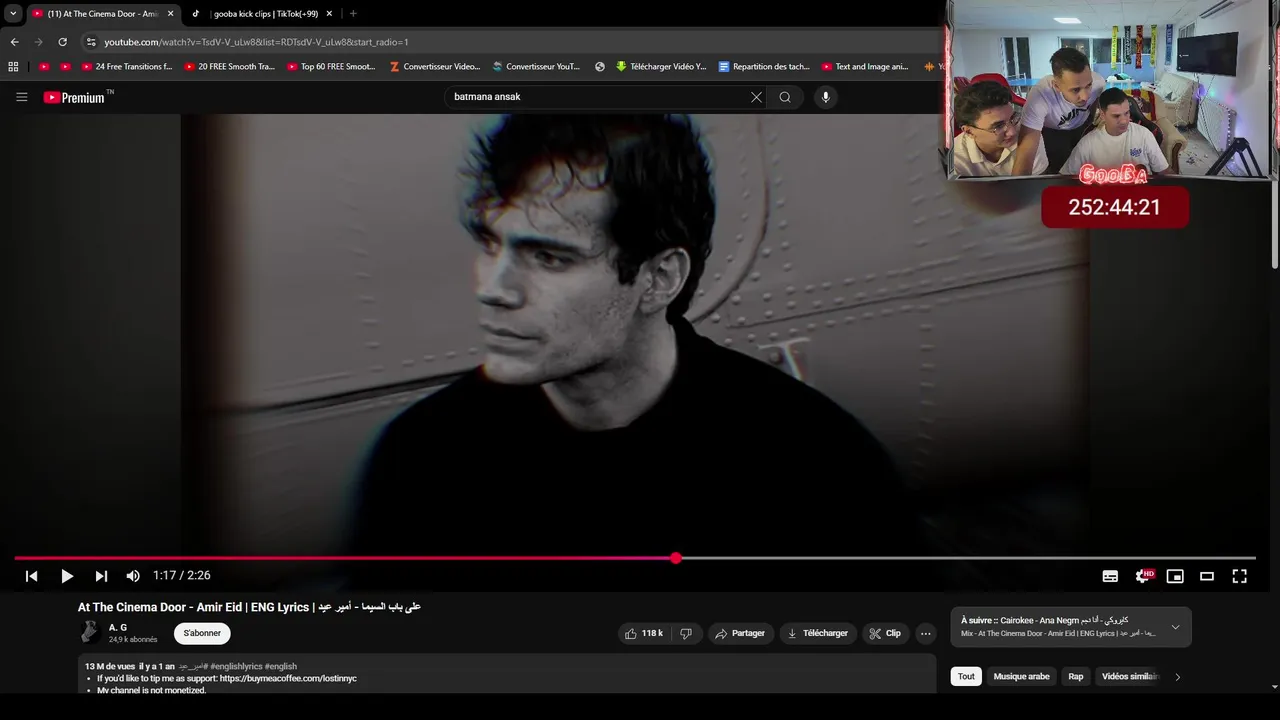The image size is (1280, 720).
Task: Open the Télécharger Vidéo Y... bookmark
Action: (x=661, y=67)
